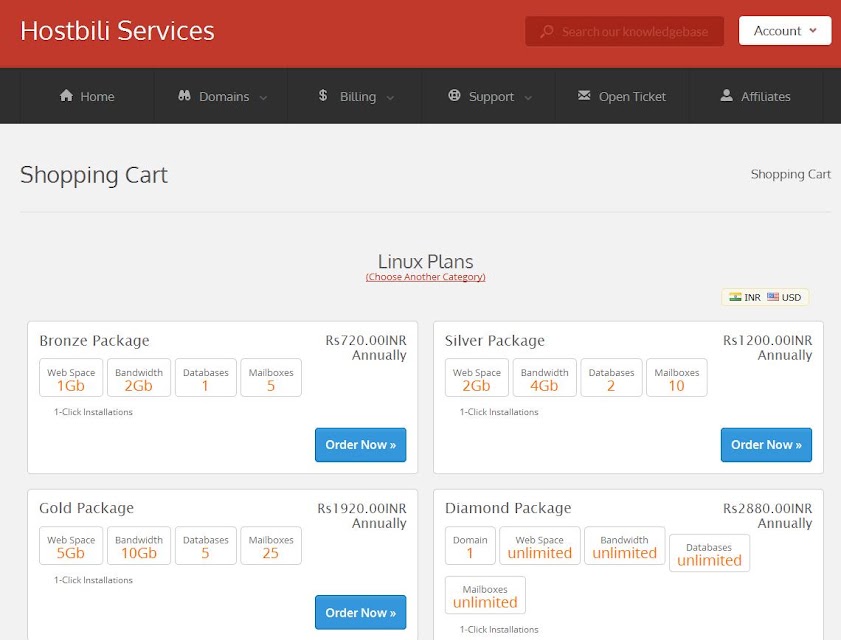Expand the Billing menu chevron

tap(390, 98)
